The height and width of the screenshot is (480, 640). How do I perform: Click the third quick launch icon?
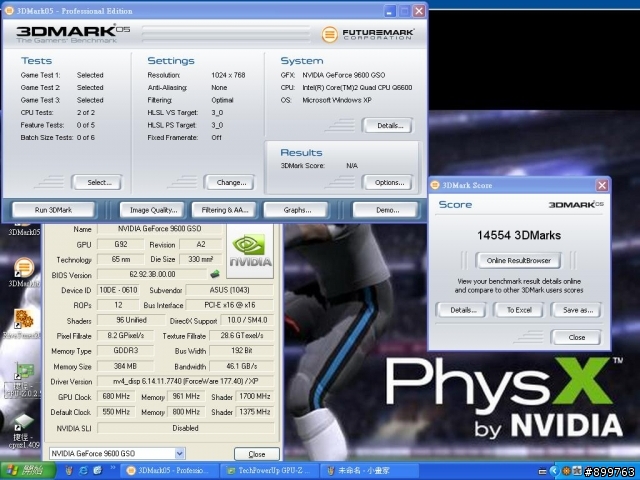[98, 471]
